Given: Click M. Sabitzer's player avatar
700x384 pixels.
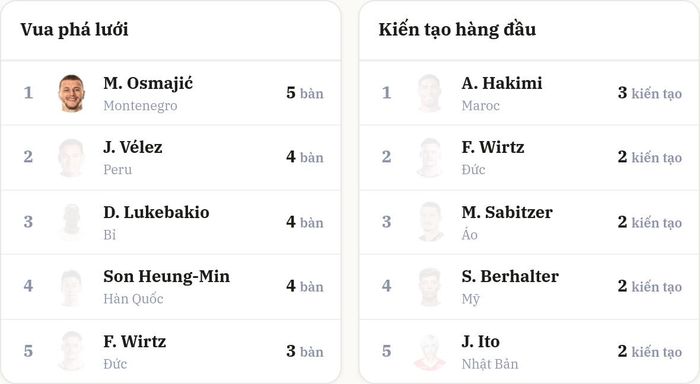Looking at the screenshot, I should tap(430, 222).
